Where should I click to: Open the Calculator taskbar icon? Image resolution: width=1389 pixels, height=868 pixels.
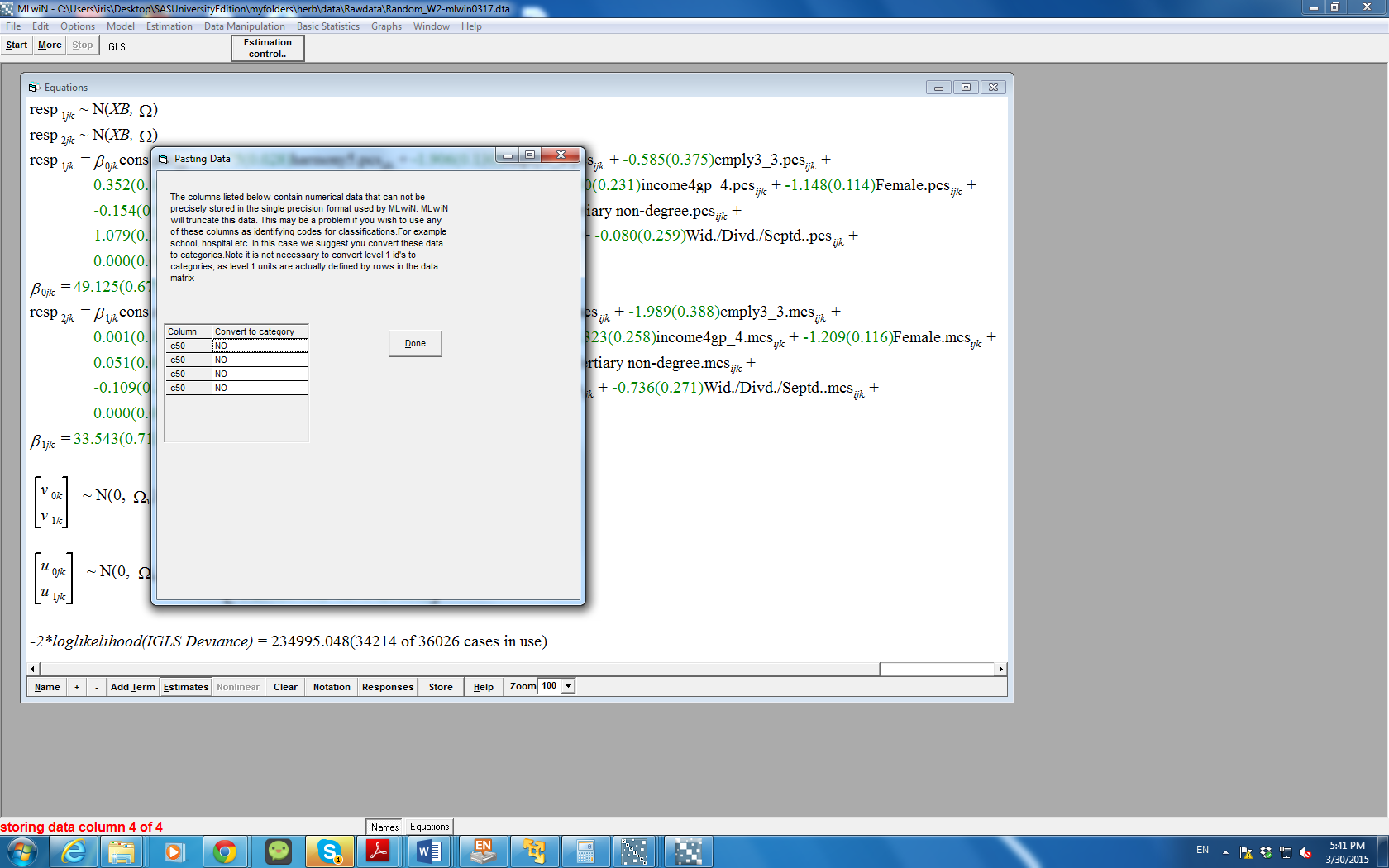[x=585, y=851]
